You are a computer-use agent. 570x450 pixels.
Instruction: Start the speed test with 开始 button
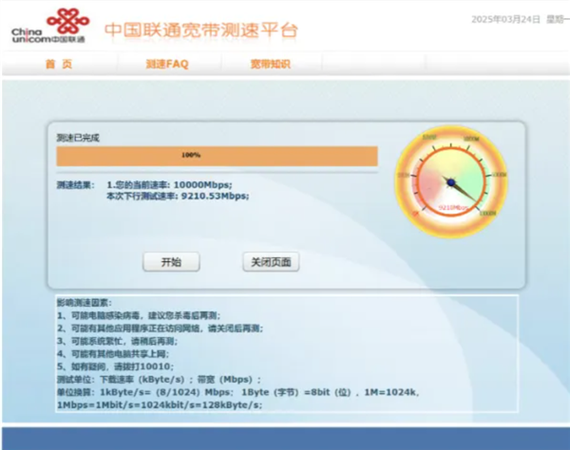click(x=171, y=262)
